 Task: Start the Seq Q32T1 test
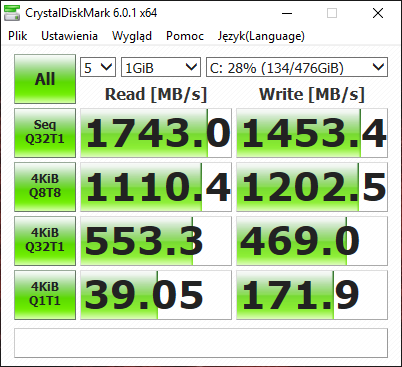click(45, 133)
